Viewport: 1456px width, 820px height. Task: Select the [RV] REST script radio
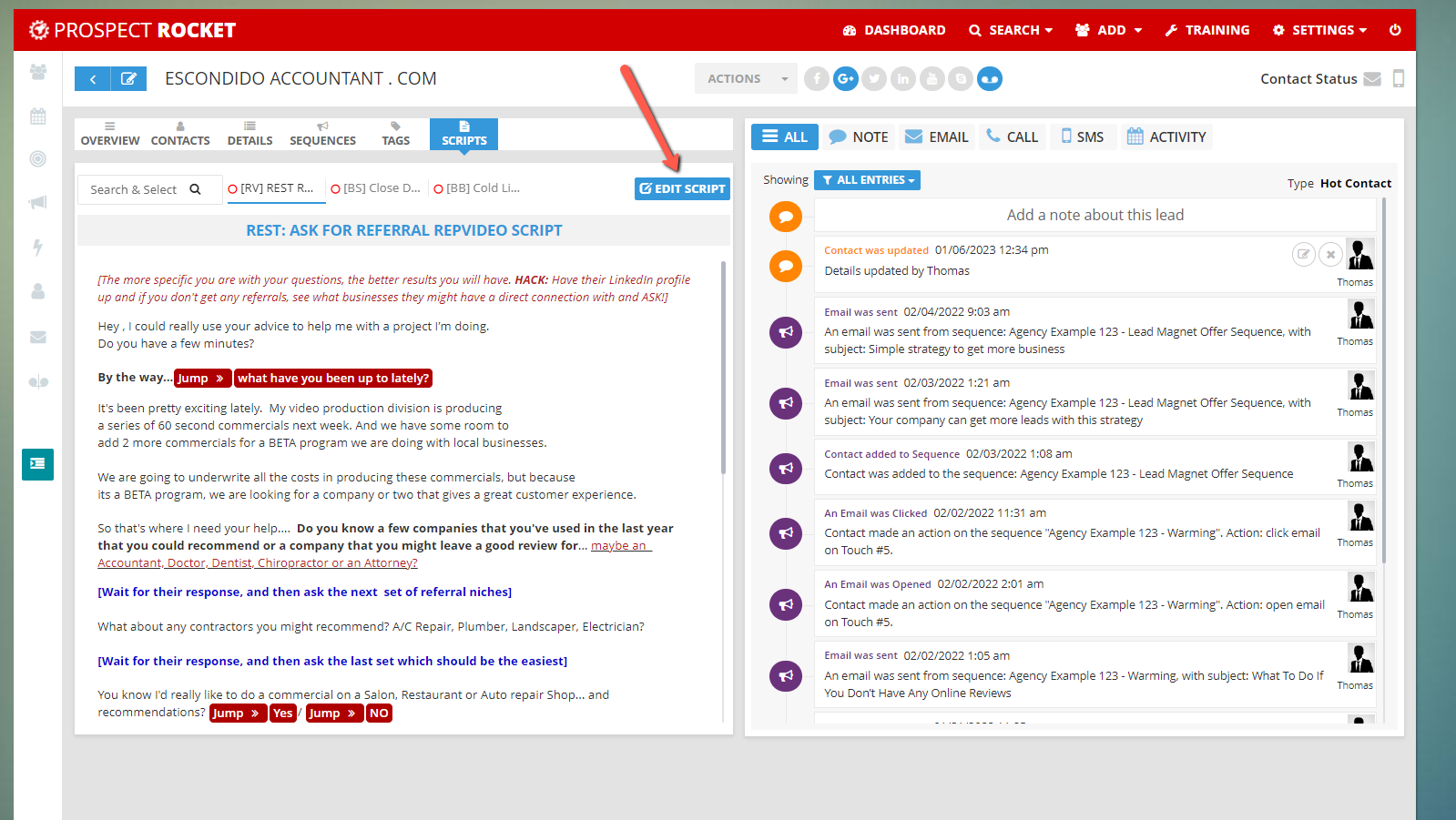point(233,189)
